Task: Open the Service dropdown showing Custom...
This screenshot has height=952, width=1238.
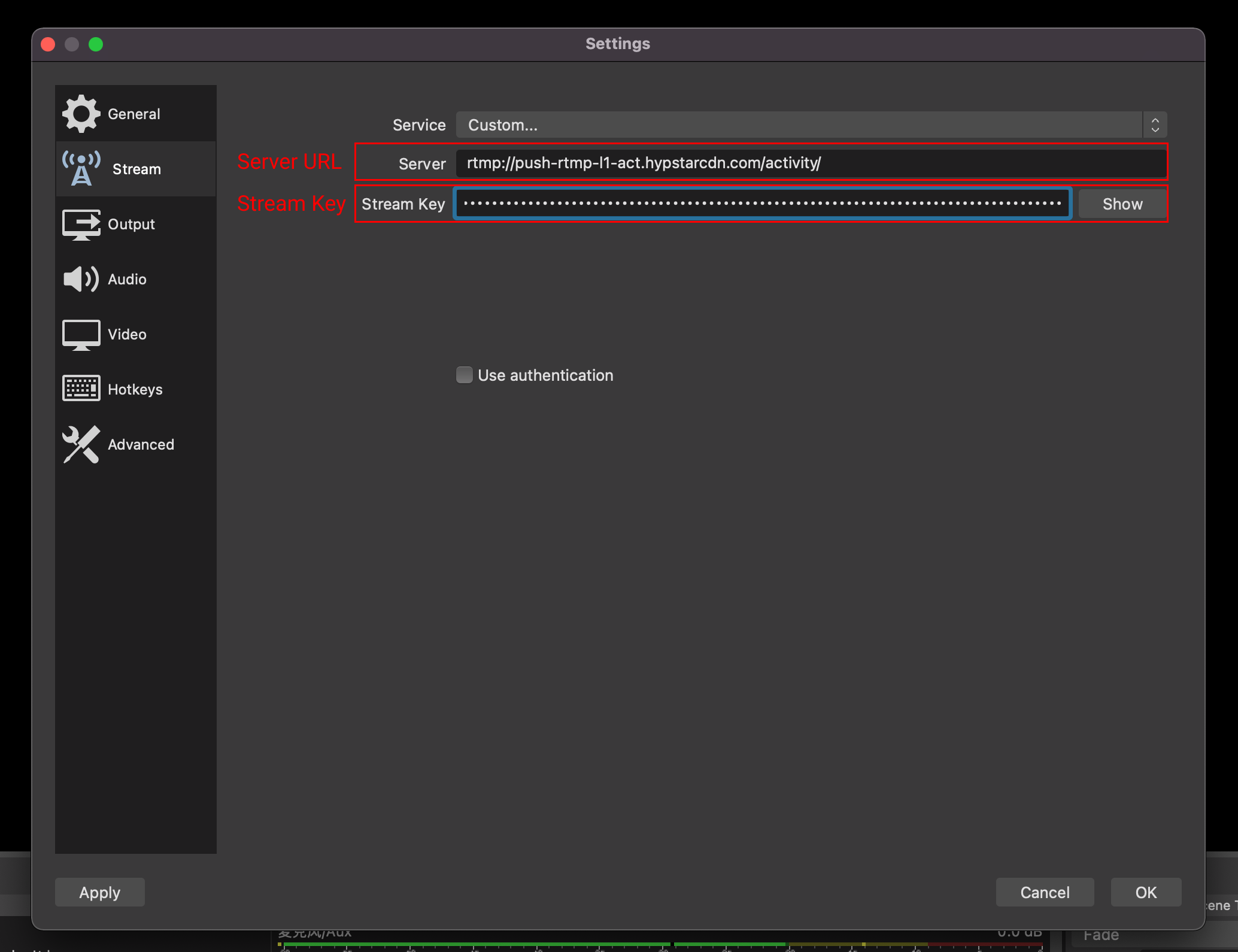Action: click(799, 125)
